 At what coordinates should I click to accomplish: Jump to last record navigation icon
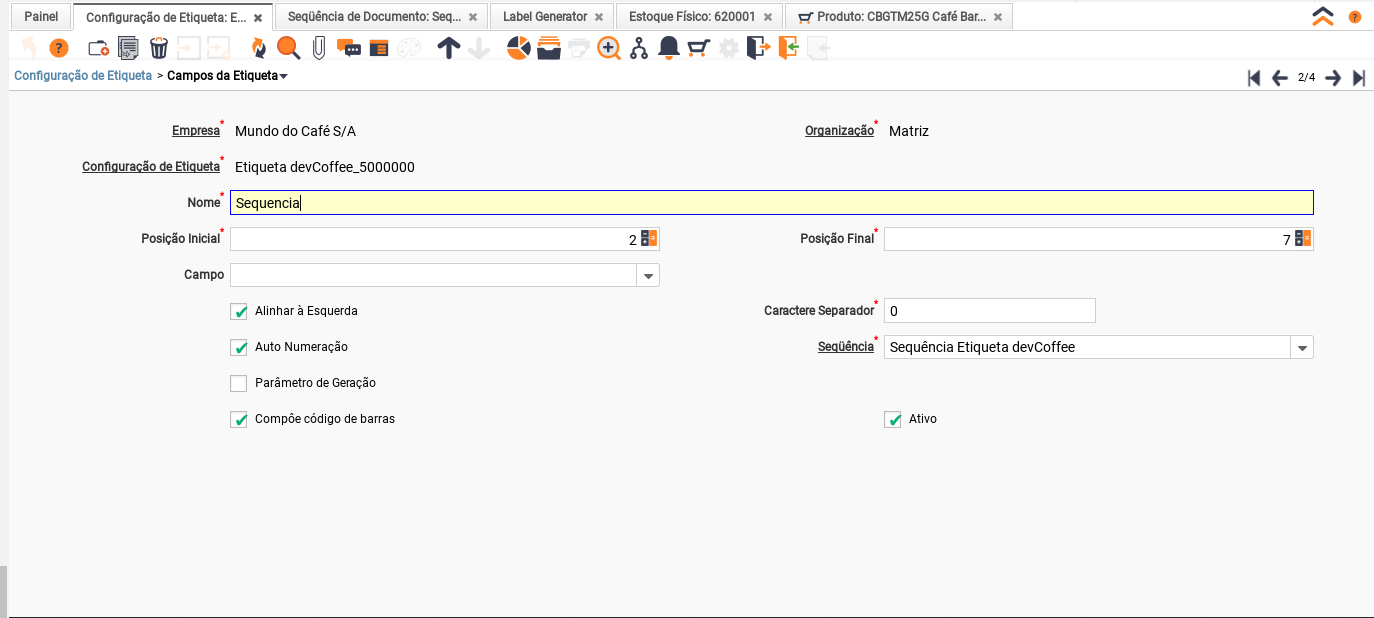(1359, 78)
